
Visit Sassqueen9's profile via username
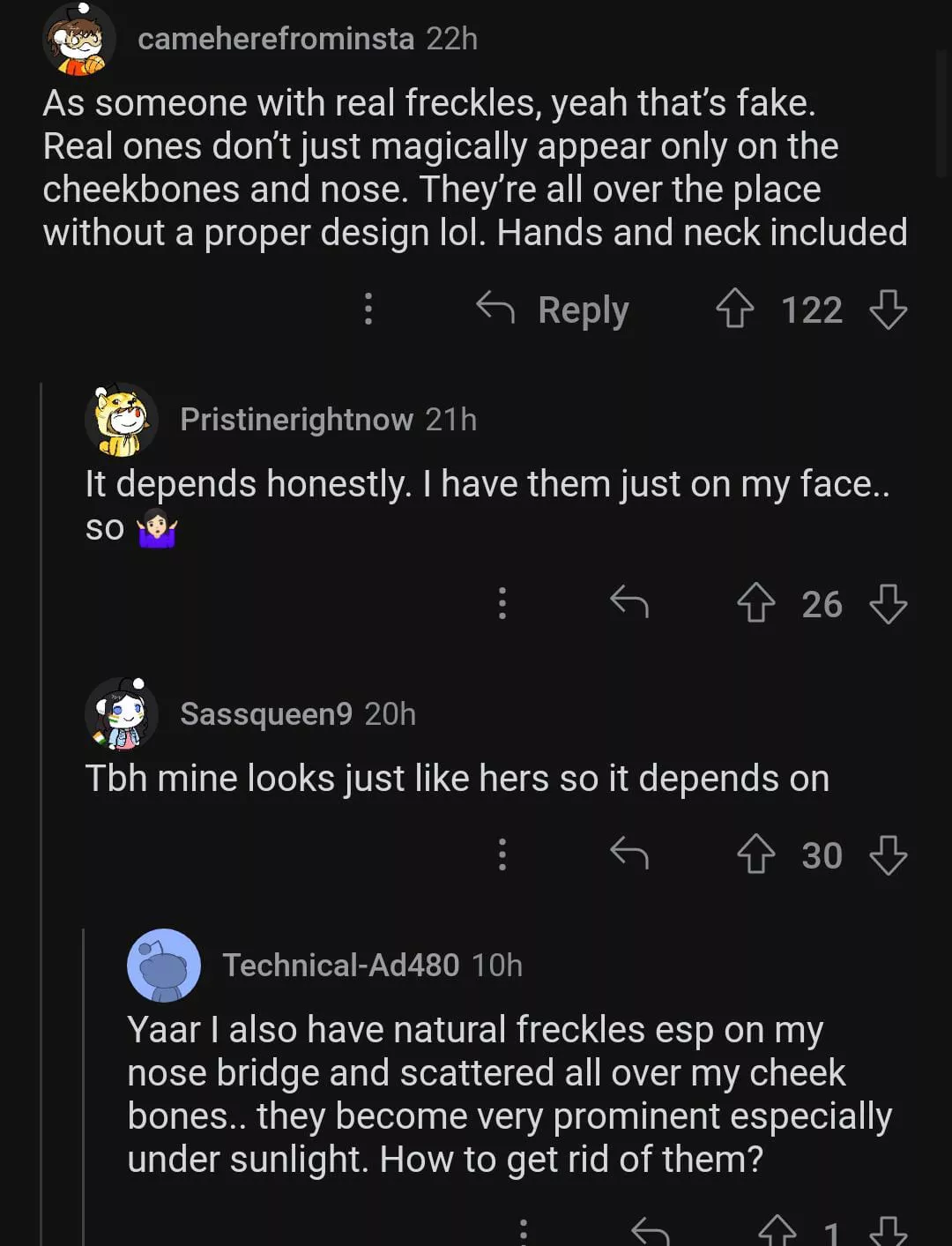tap(266, 714)
